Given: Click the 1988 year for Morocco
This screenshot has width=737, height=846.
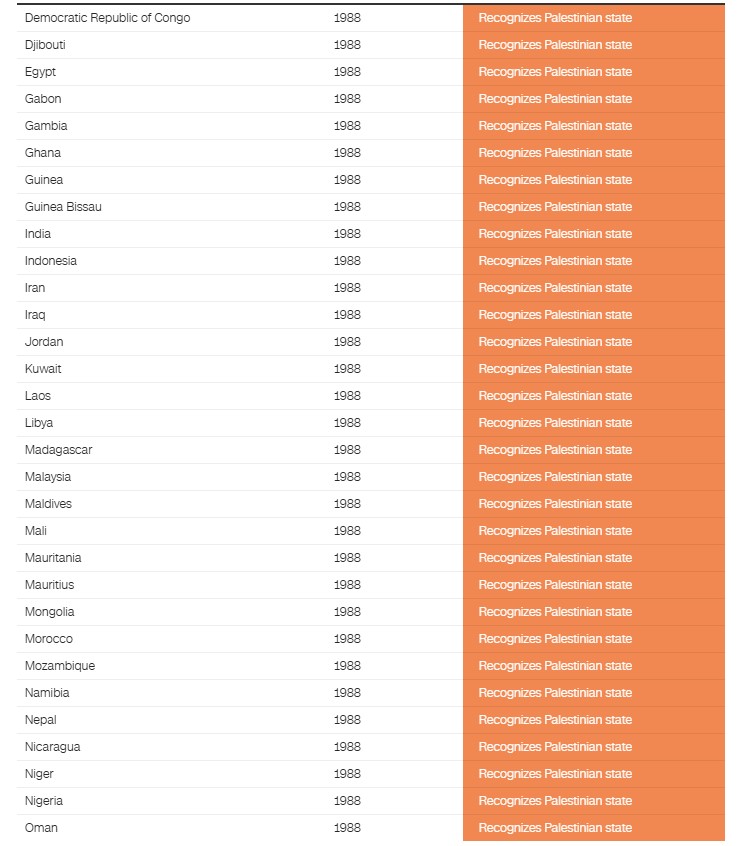Looking at the screenshot, I should 347,639.
